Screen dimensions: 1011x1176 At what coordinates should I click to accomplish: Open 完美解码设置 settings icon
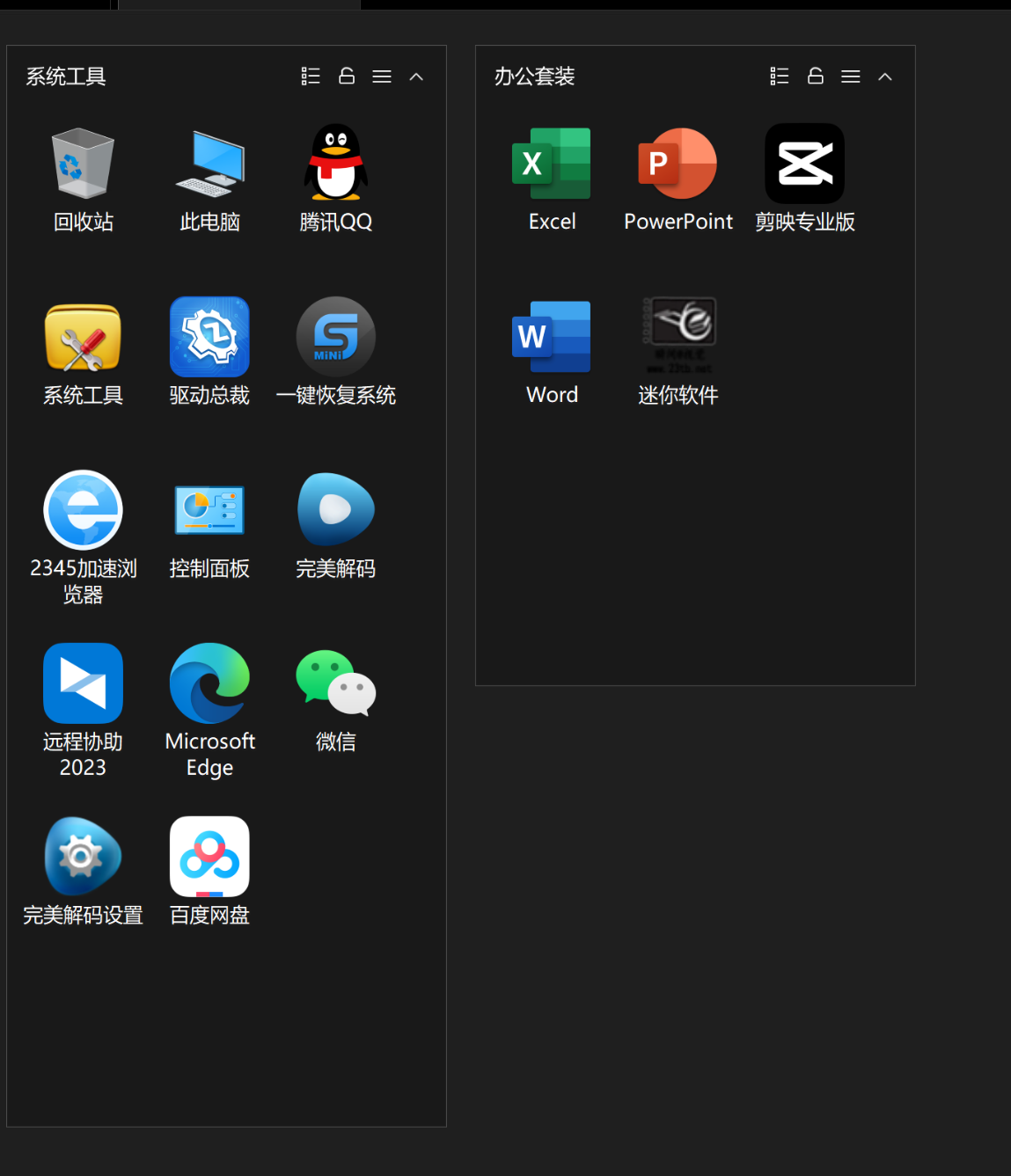click(x=84, y=857)
